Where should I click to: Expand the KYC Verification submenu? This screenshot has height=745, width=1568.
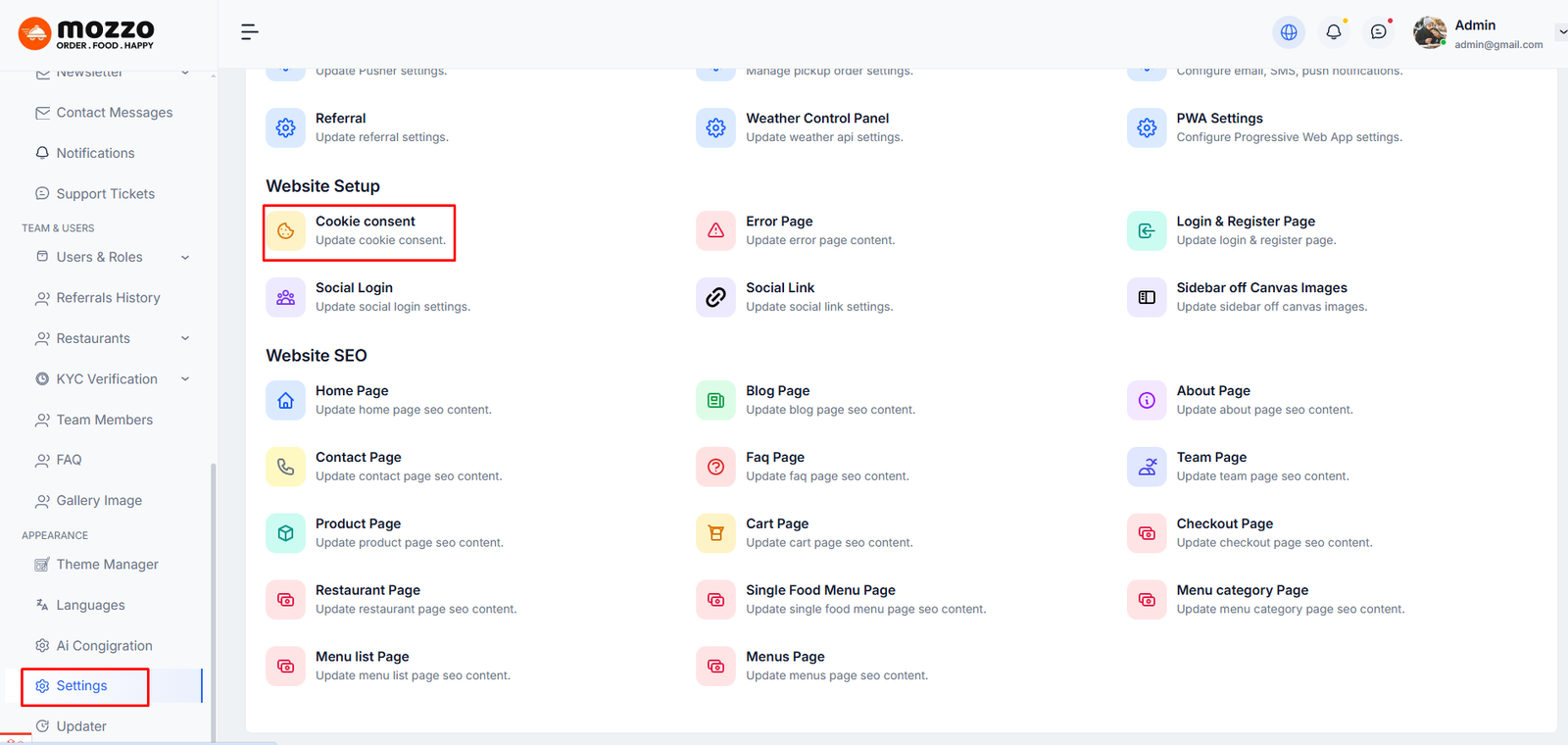point(185,379)
